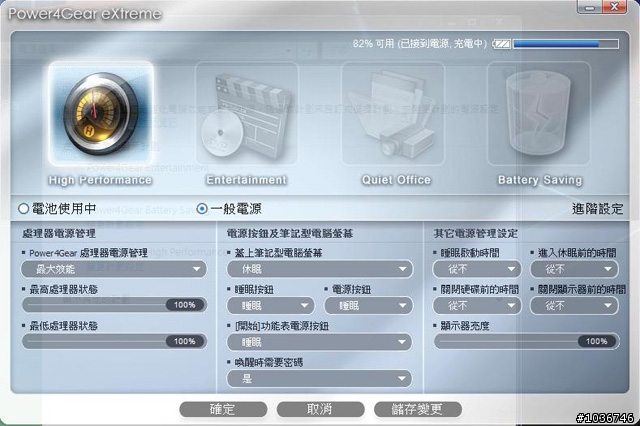Select the 一般電源 radio button

[x=202, y=209]
